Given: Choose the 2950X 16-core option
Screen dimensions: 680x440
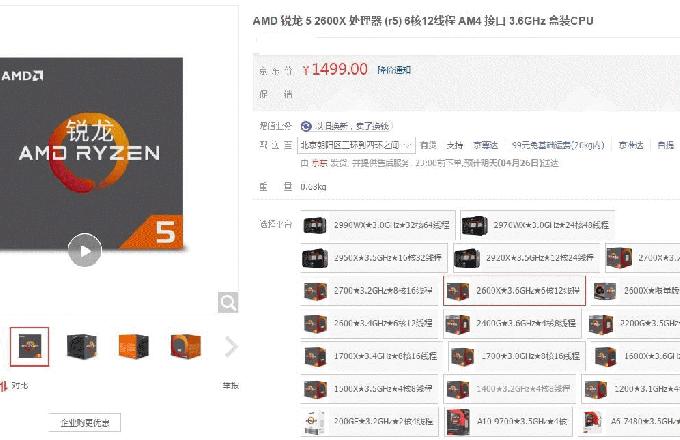Looking at the screenshot, I should (373, 257).
